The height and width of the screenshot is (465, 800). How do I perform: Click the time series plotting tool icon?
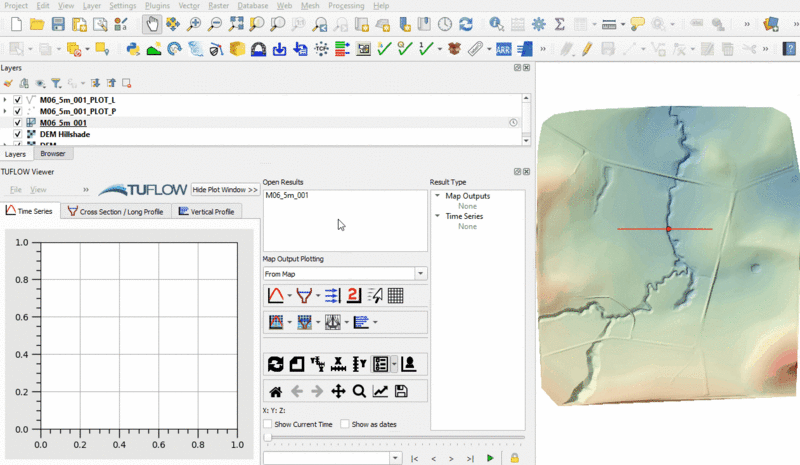pyautogui.click(x=275, y=295)
